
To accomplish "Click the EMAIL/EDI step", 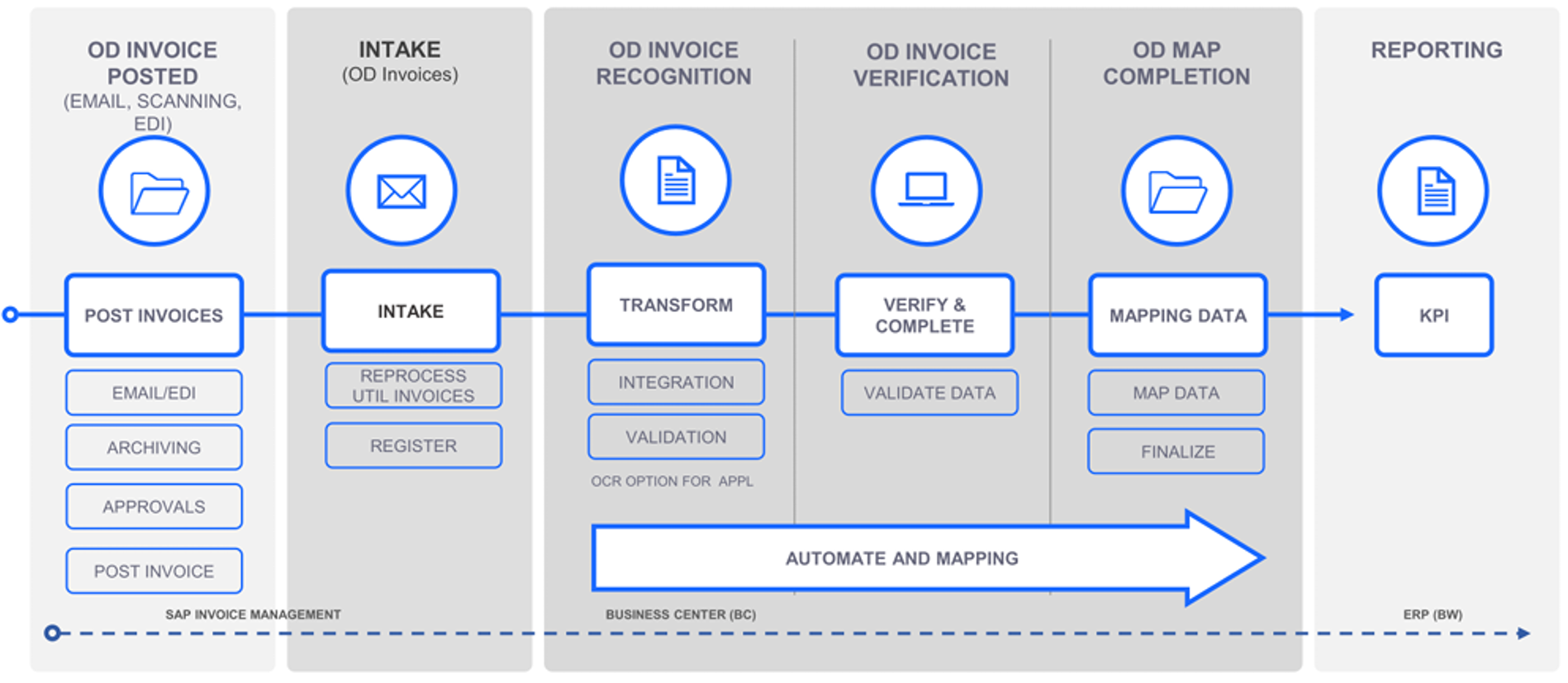I will 154,393.
